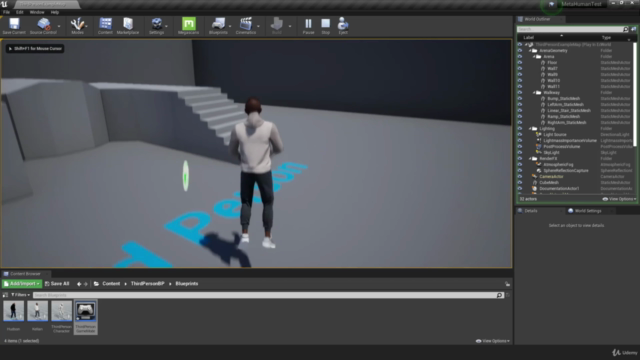Screen dimensions: 640x360
Task: Click the icon right of the World Outliner search
Action: pyautogui.click(x=633, y=29)
